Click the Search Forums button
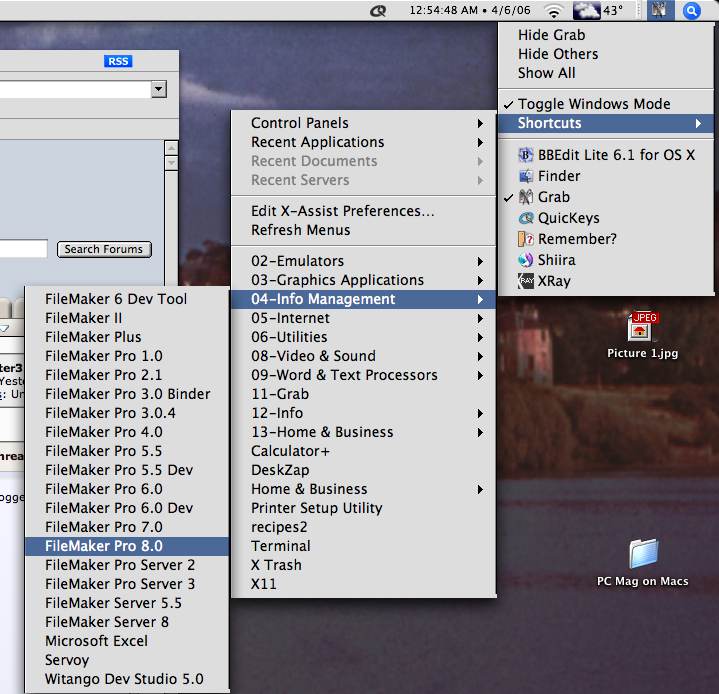 (104, 250)
